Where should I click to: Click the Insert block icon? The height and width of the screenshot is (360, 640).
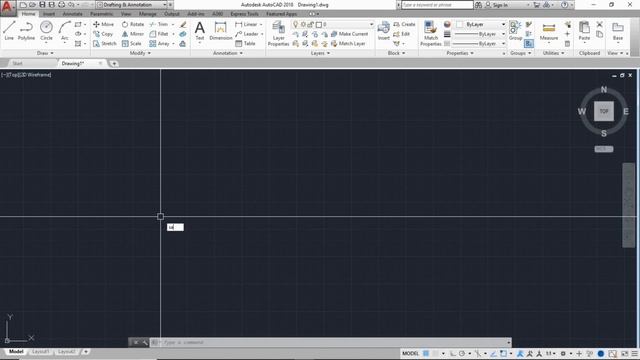[x=383, y=31]
